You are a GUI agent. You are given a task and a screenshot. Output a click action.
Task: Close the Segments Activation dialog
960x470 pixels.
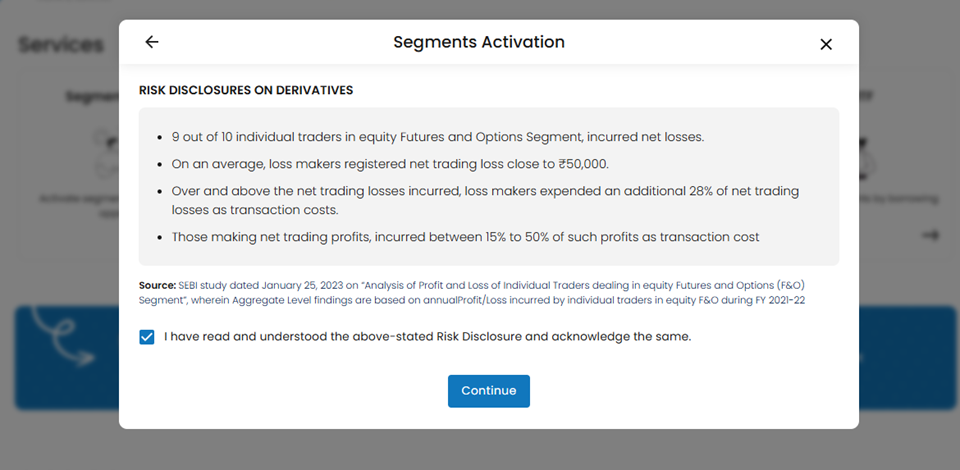tap(826, 44)
